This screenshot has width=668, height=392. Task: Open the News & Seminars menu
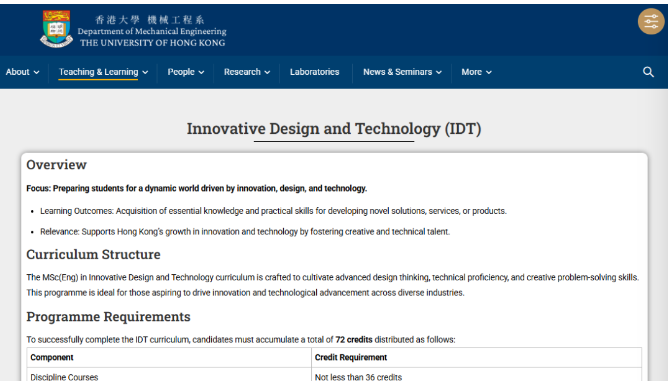point(397,72)
